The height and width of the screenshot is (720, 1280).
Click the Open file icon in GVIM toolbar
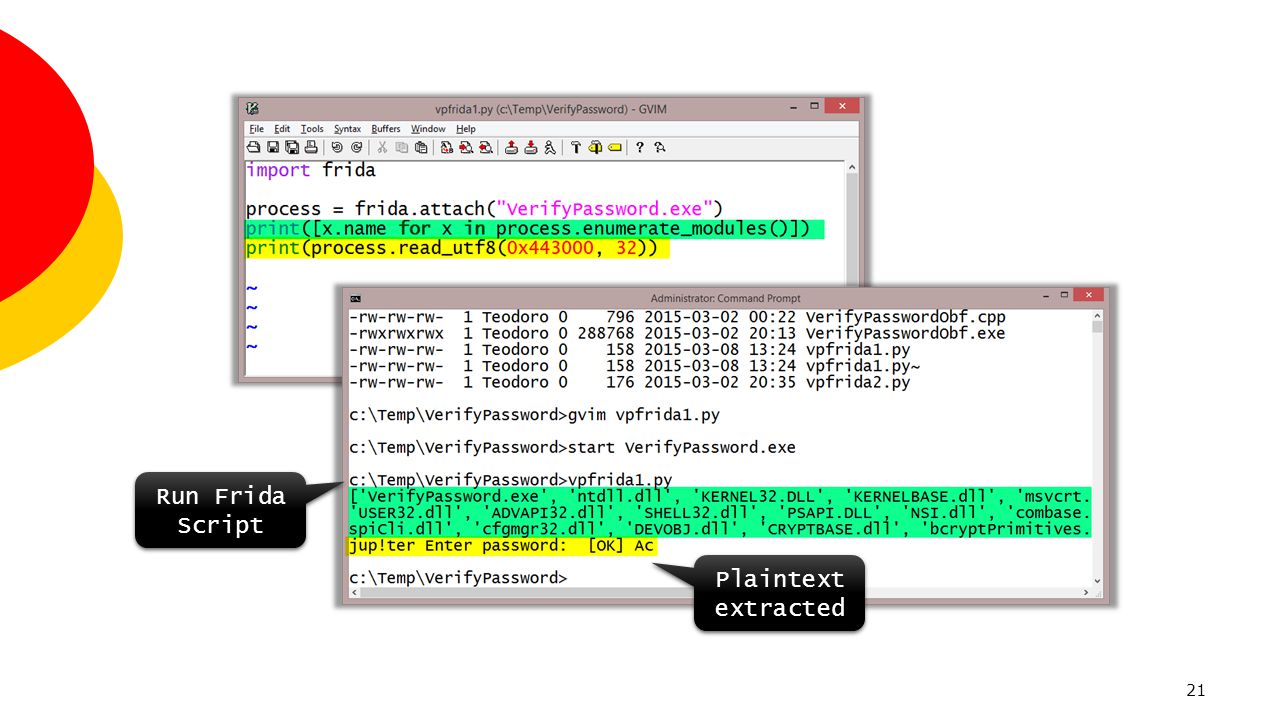pos(254,147)
